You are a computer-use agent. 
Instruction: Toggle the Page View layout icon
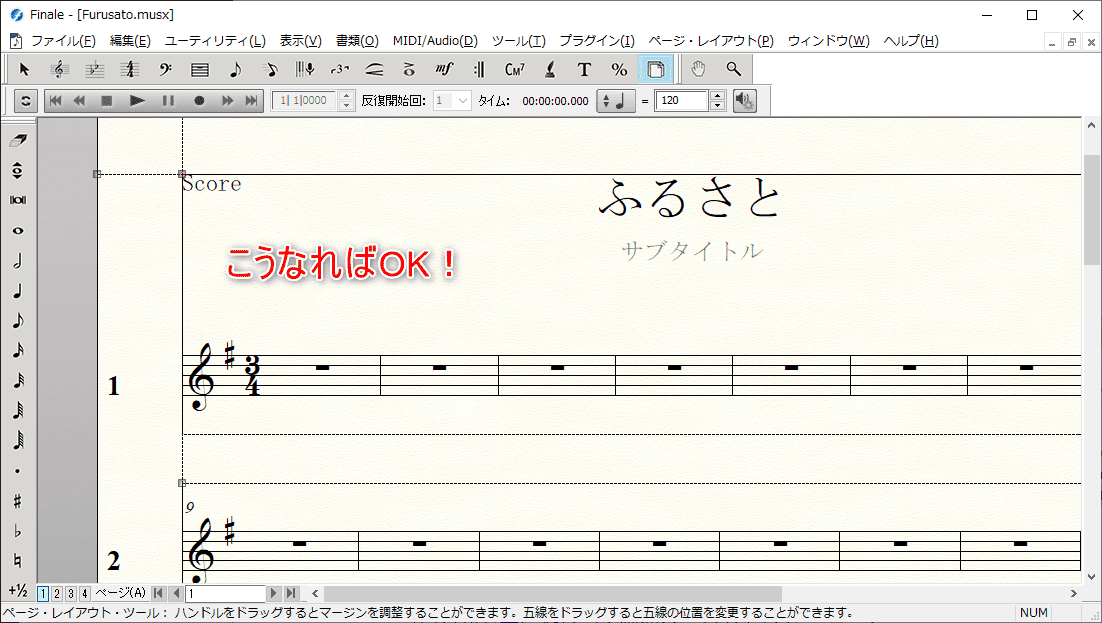pyautogui.click(x=657, y=69)
